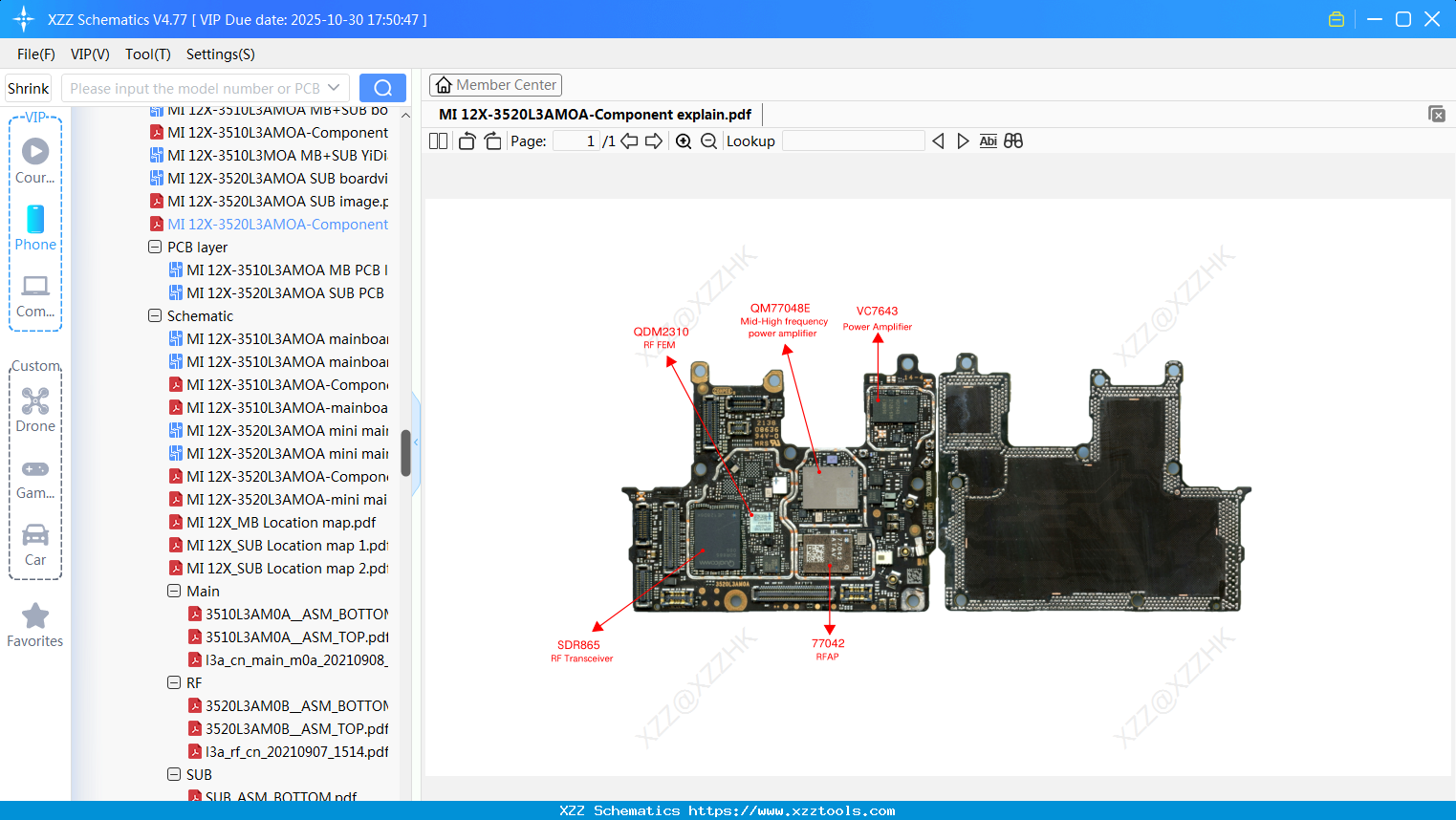
Task: Click the page number input field
Action: coord(574,140)
